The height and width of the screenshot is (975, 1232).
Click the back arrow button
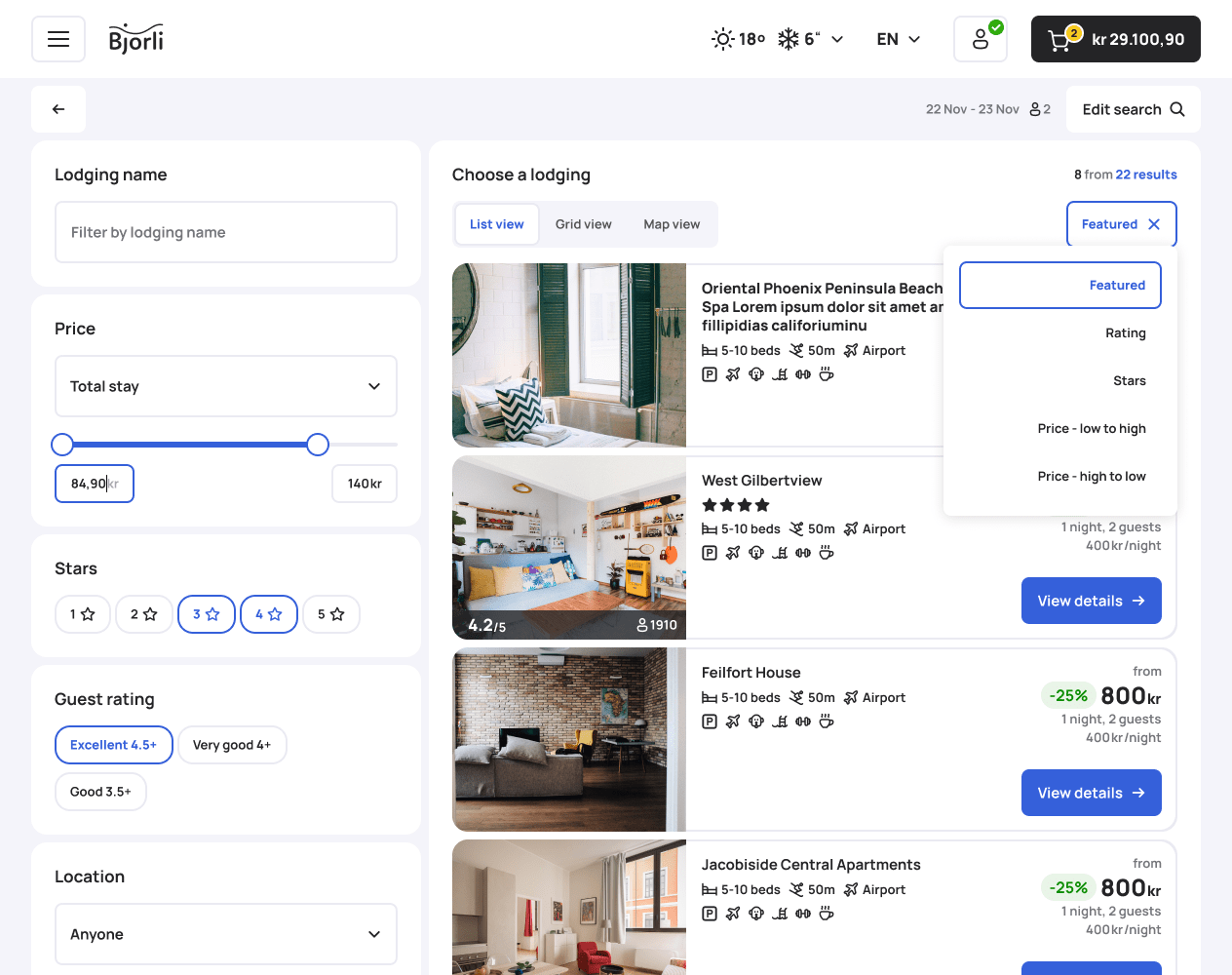tap(58, 109)
